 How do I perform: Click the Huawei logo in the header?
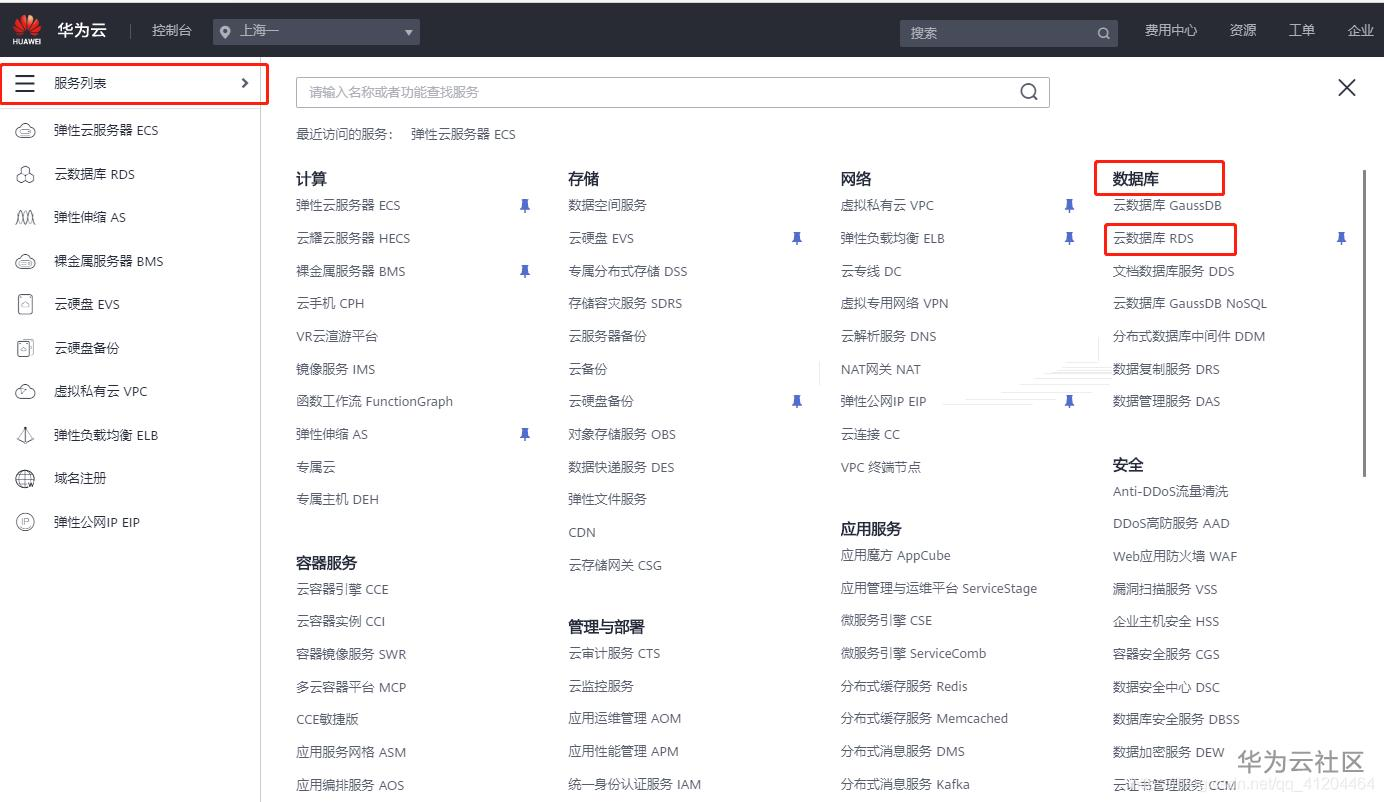tap(27, 30)
